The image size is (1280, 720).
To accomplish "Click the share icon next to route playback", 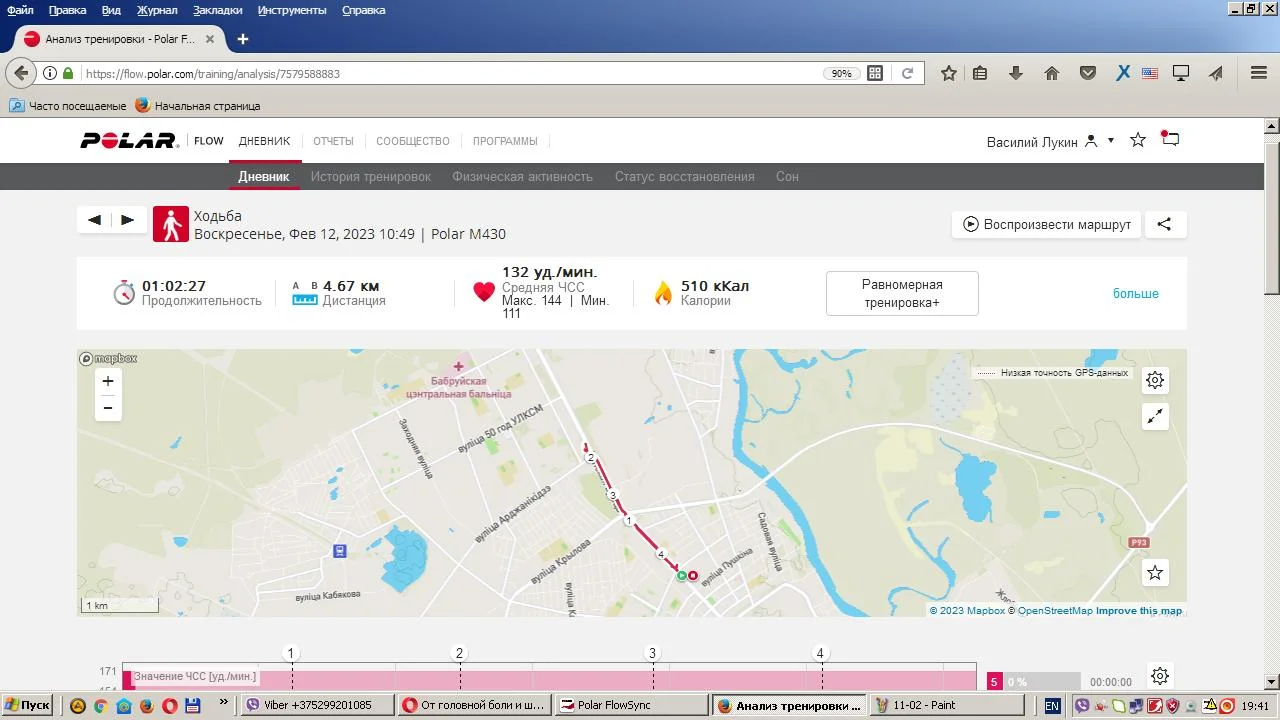I will pos(1164,224).
